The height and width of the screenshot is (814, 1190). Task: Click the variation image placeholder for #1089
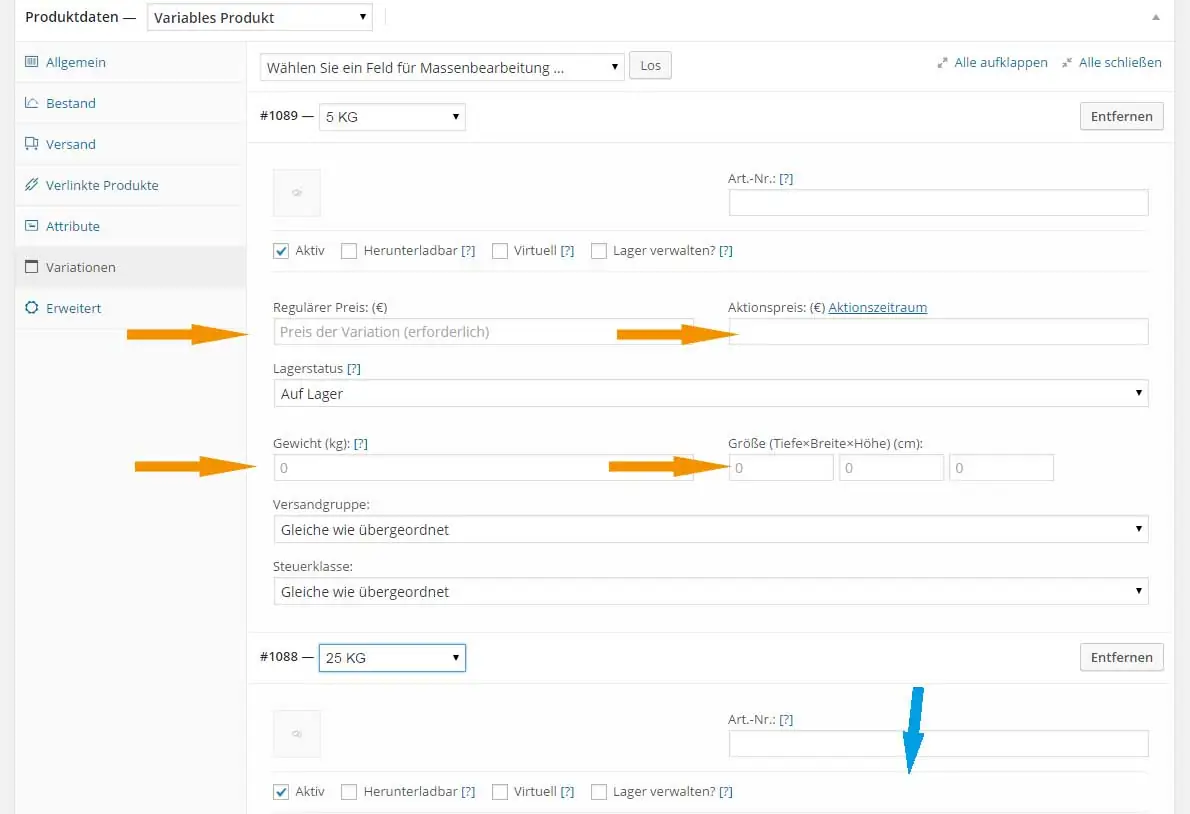pyautogui.click(x=296, y=192)
